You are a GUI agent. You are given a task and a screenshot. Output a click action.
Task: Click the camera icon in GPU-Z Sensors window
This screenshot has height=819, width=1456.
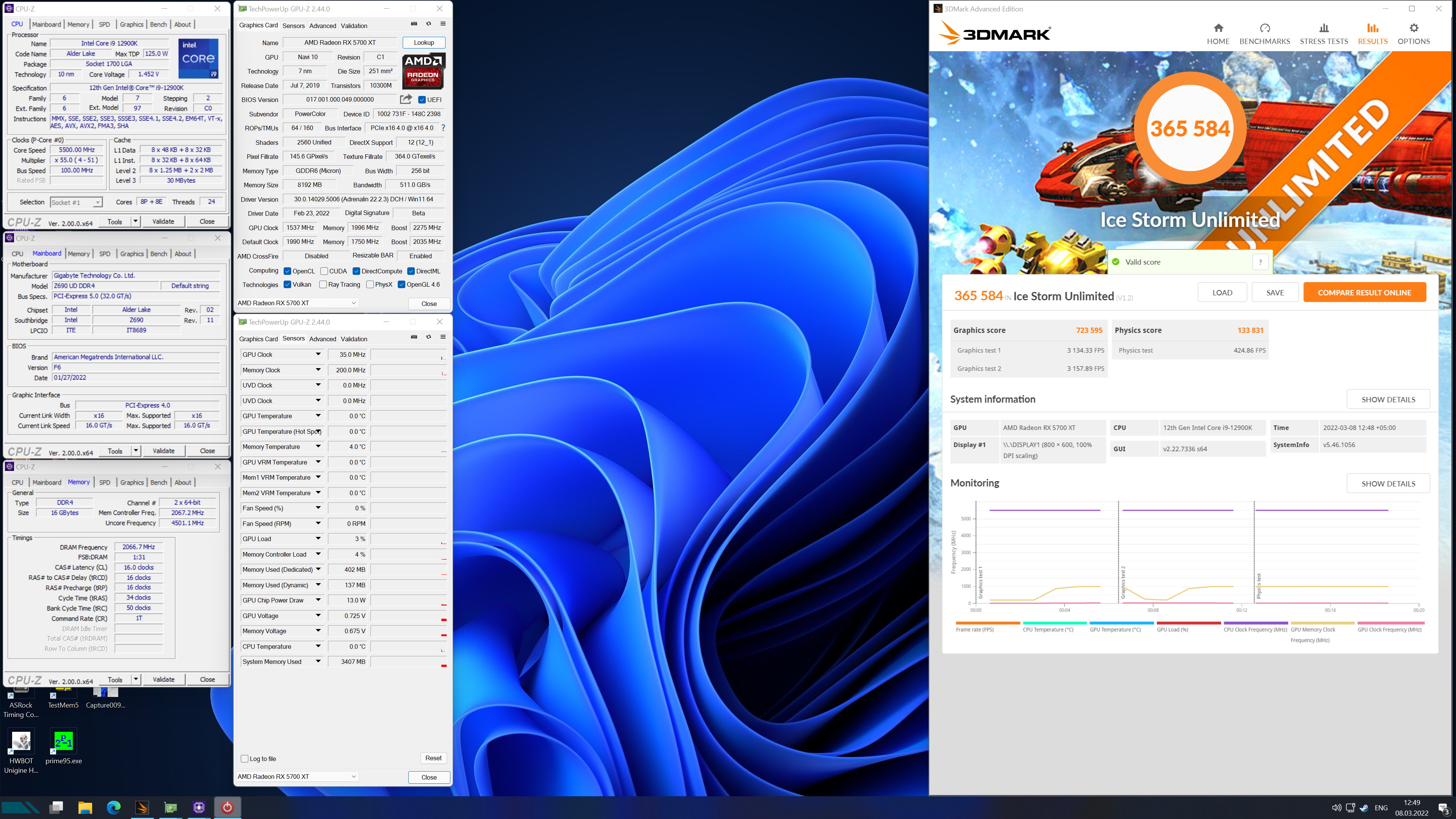414,337
